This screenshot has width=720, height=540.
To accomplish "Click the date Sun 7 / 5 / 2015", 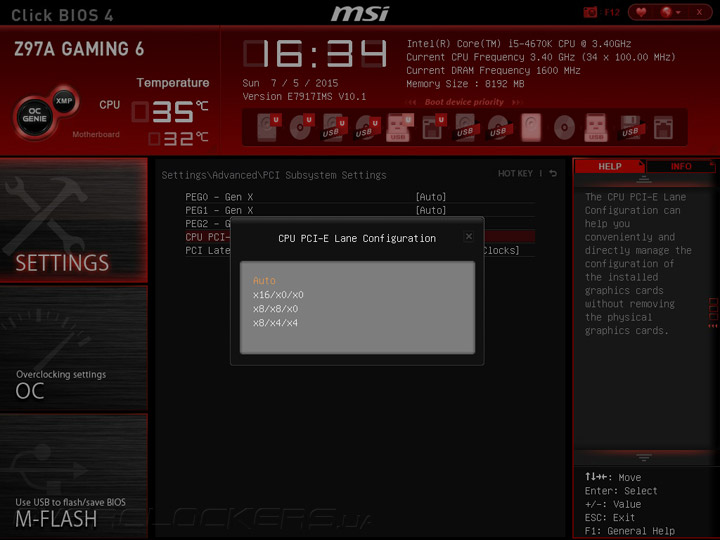I will tap(290, 83).
